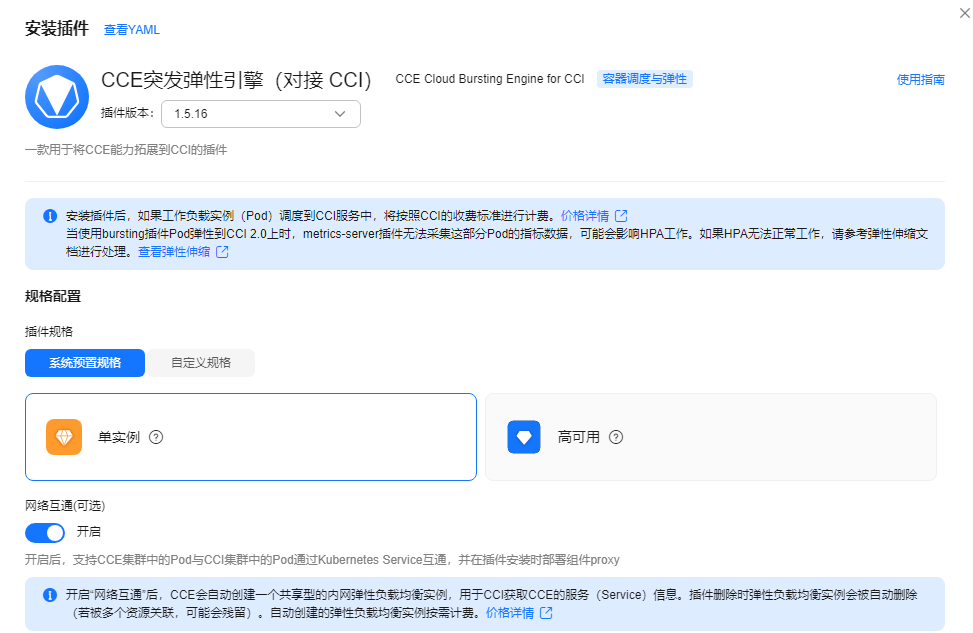Click external-link icon after the load balancer 价格详情
This screenshot has width=973, height=633.
546,613
